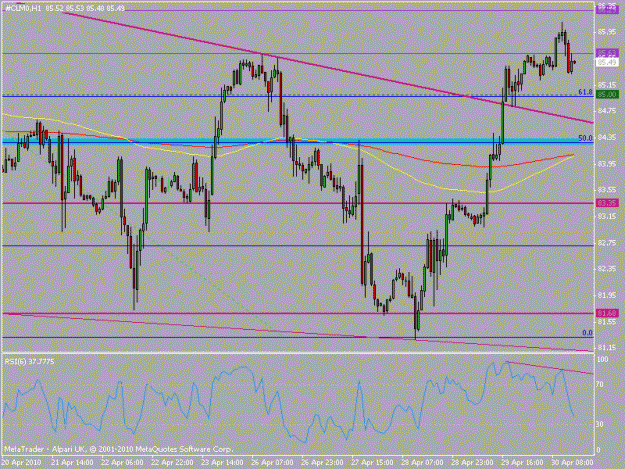Screen dimensions: 625x469
Task: Click the 82.75 price axis label
Action: [607, 242]
